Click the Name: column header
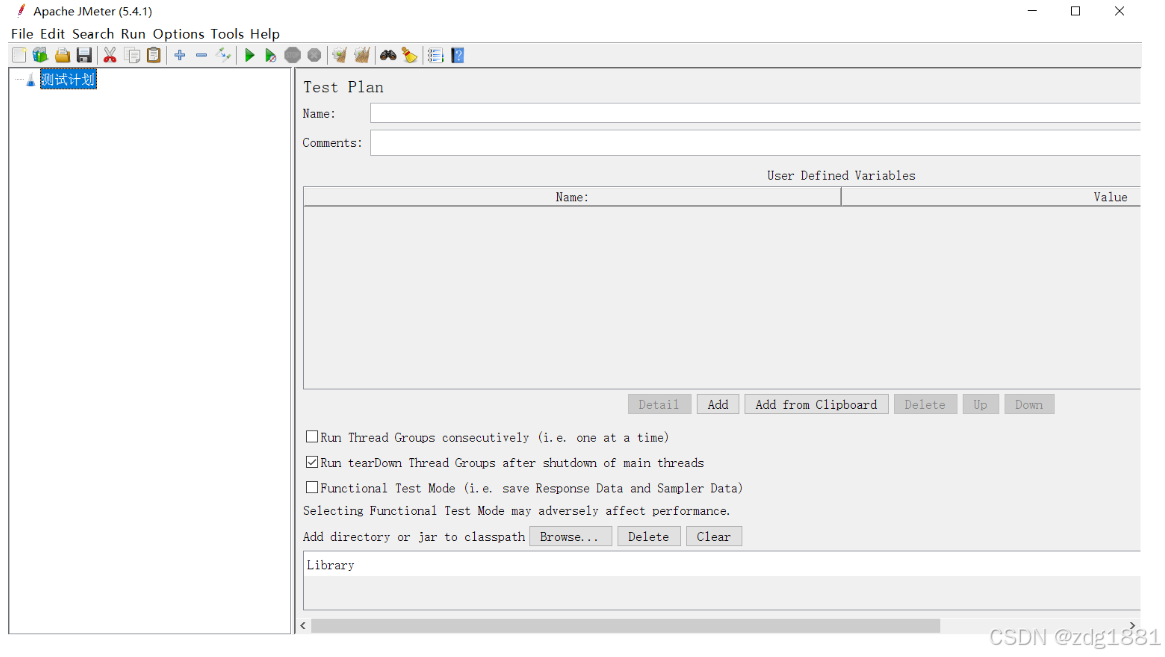 point(572,197)
